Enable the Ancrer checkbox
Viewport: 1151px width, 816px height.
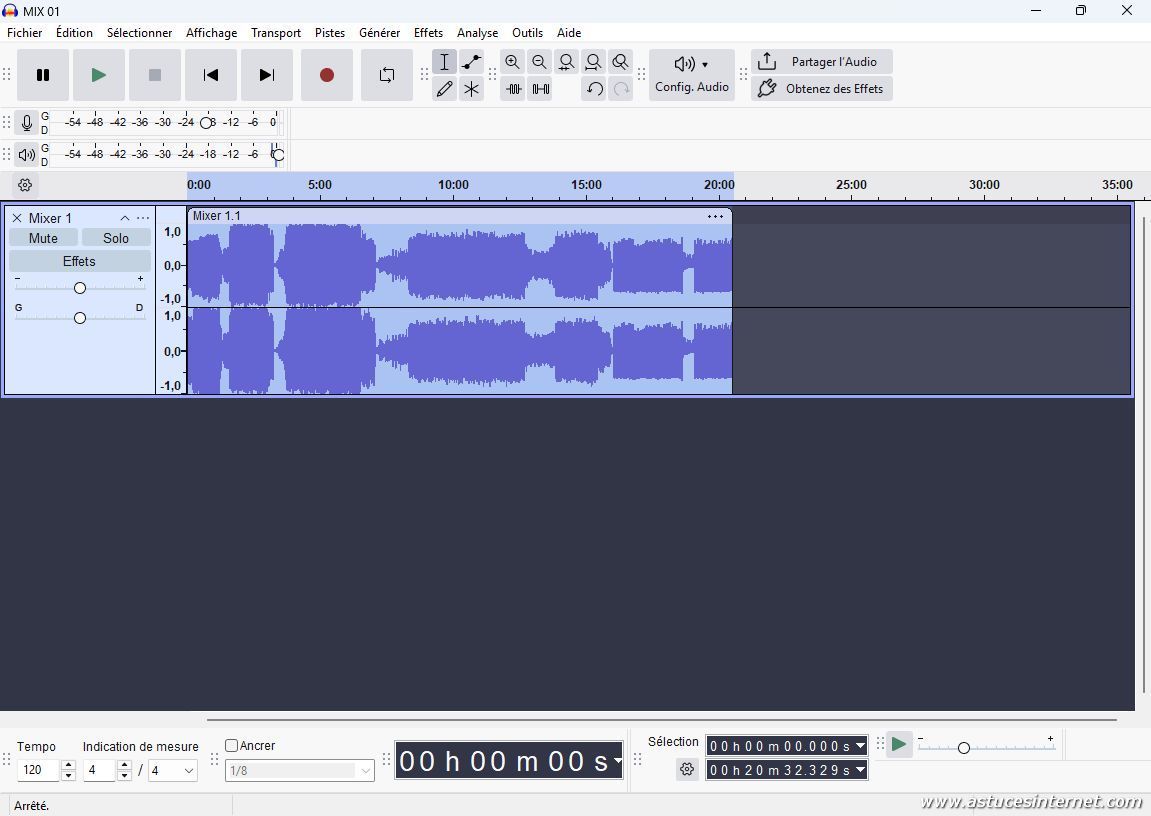click(232, 746)
